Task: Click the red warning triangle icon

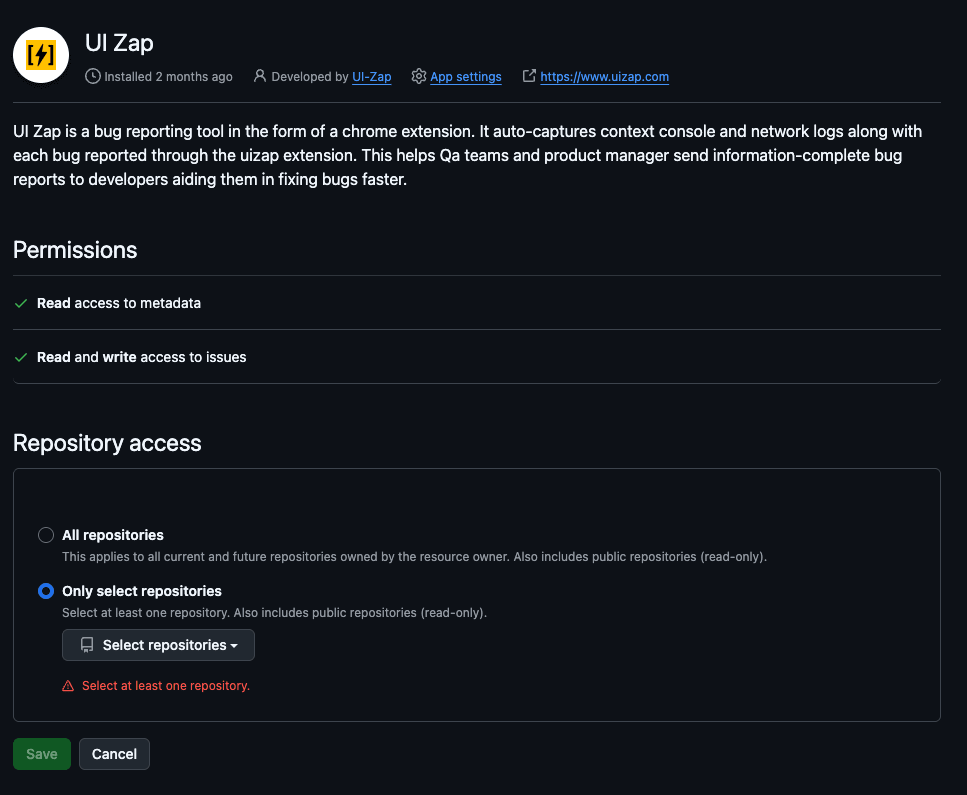Action: (68, 686)
